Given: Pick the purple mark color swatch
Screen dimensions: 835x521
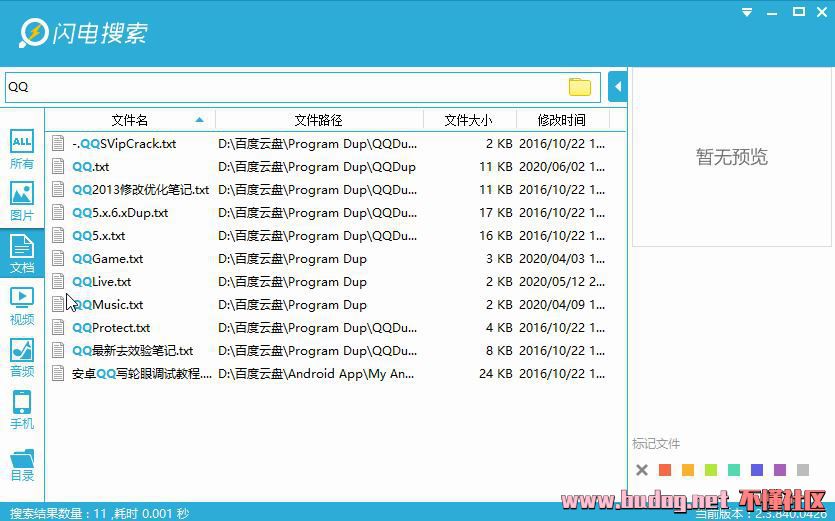Looking at the screenshot, I should 780,470.
